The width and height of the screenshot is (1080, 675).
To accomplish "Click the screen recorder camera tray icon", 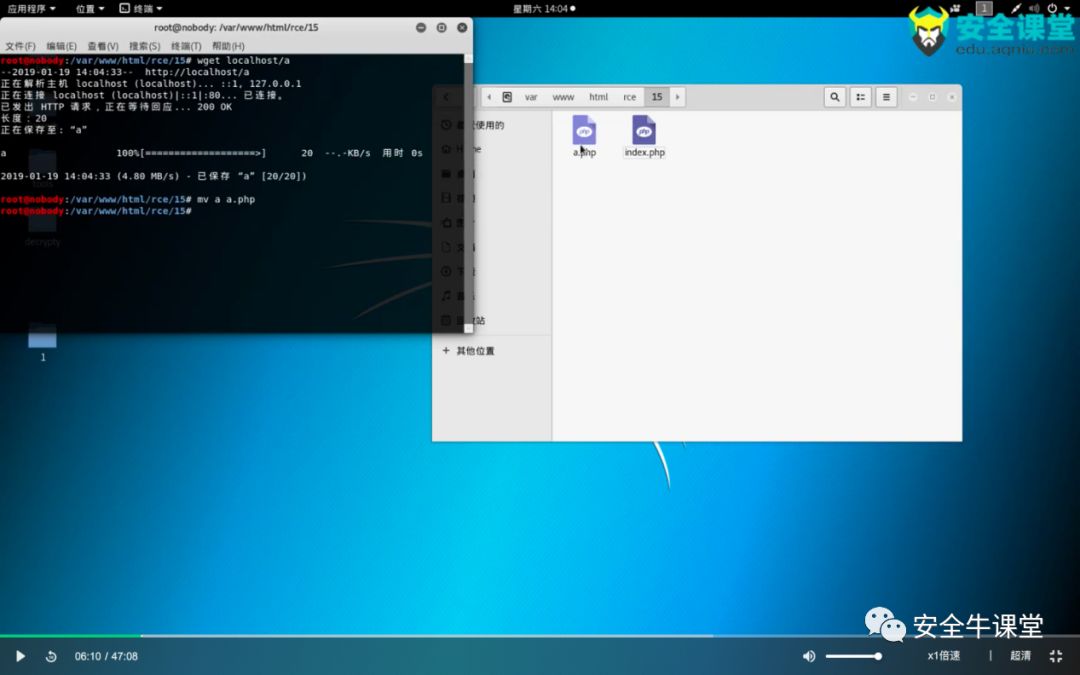I will coord(955,8).
